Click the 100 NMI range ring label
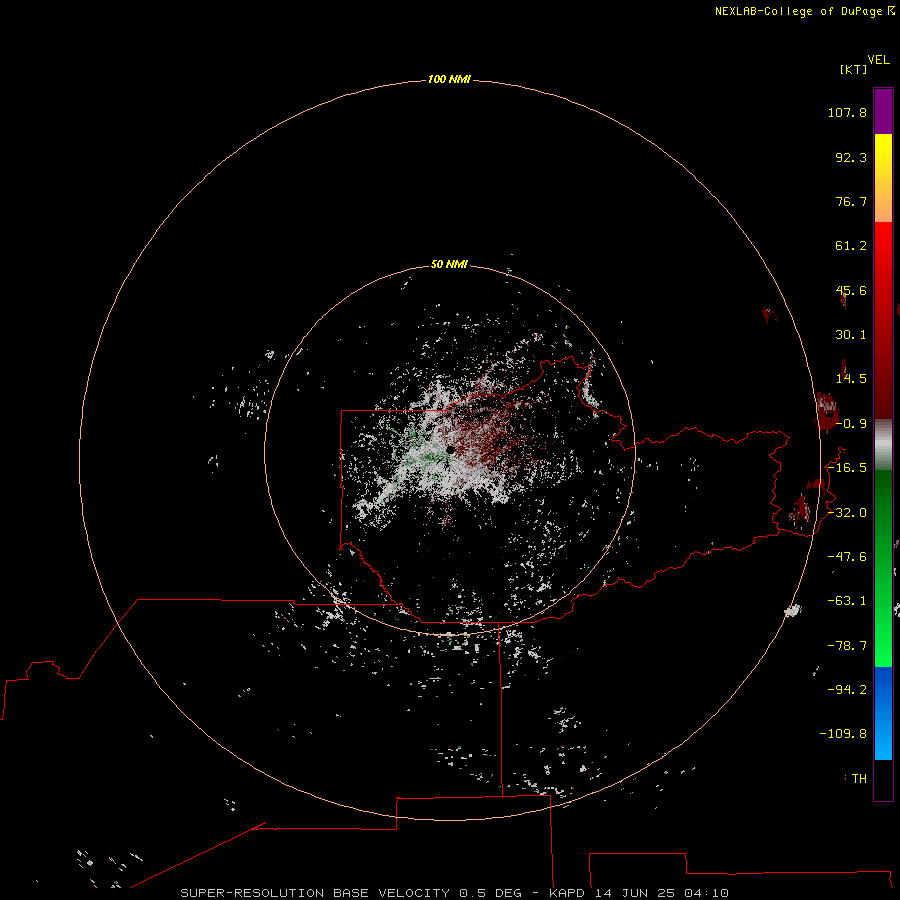Image resolution: width=900 pixels, height=900 pixels. click(x=449, y=79)
